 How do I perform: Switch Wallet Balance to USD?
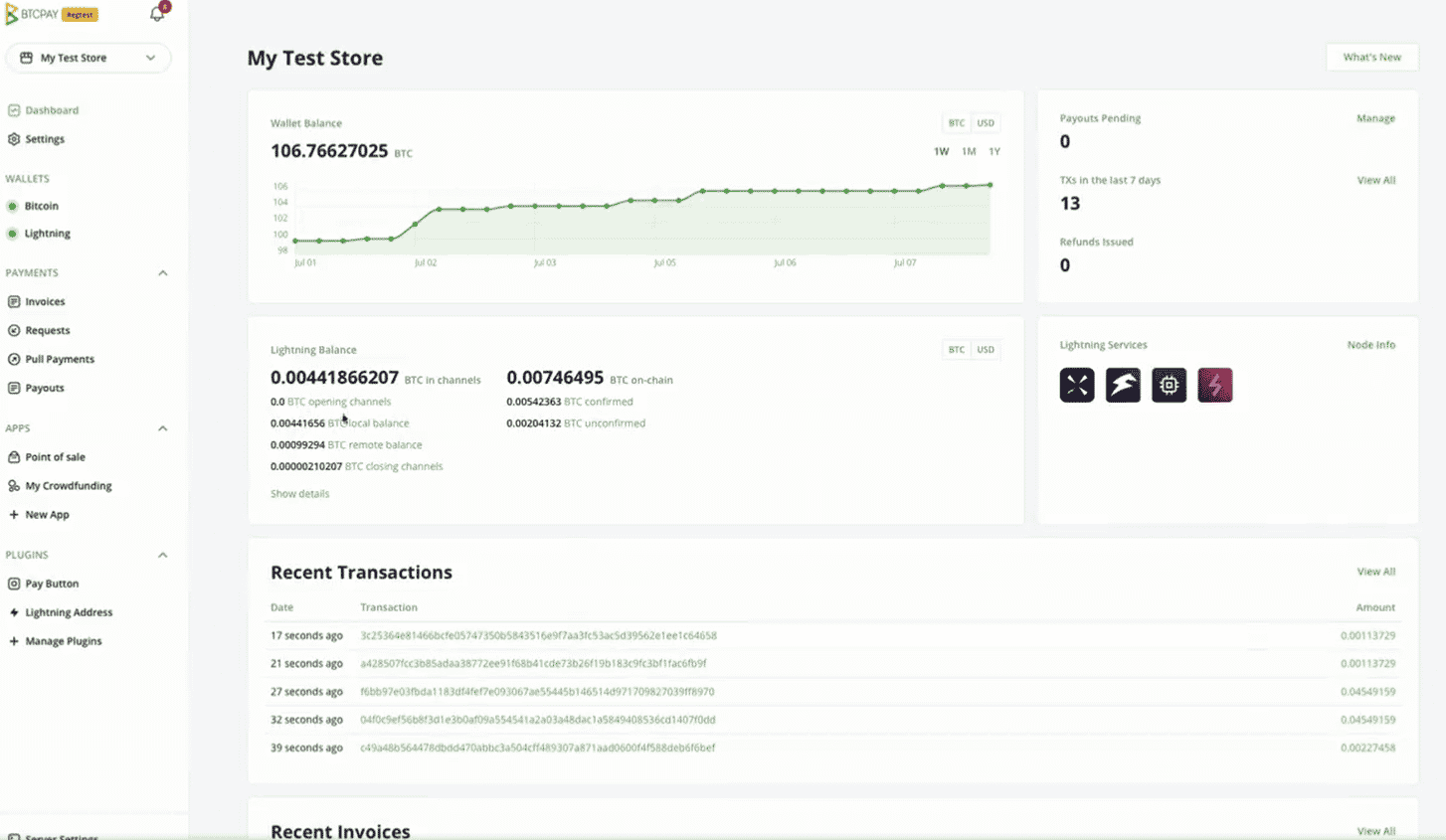coord(986,123)
